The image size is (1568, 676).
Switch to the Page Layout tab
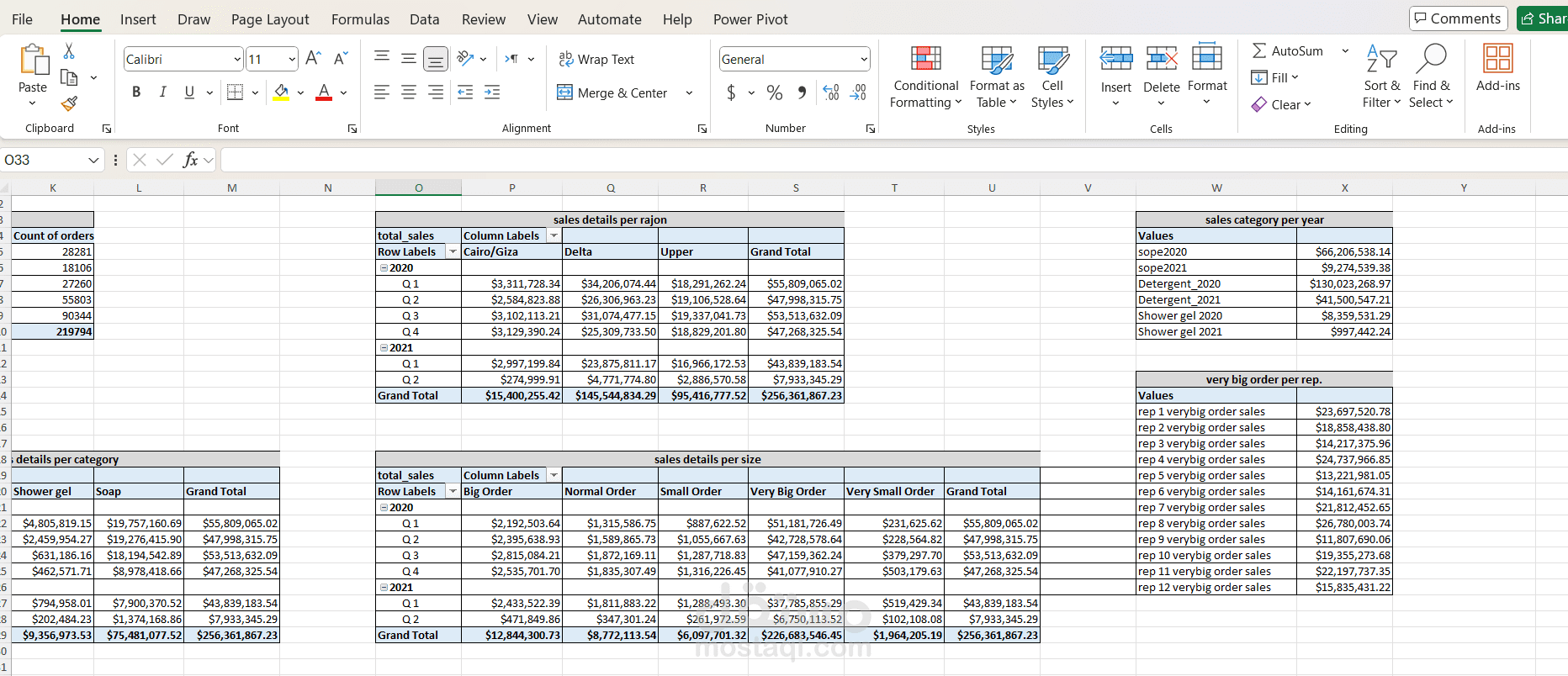(270, 19)
